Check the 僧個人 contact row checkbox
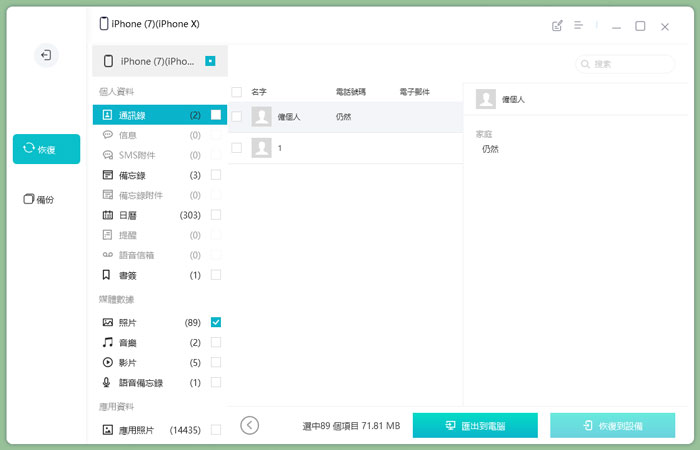Screen dimensions: 700x450 [x=237, y=117]
